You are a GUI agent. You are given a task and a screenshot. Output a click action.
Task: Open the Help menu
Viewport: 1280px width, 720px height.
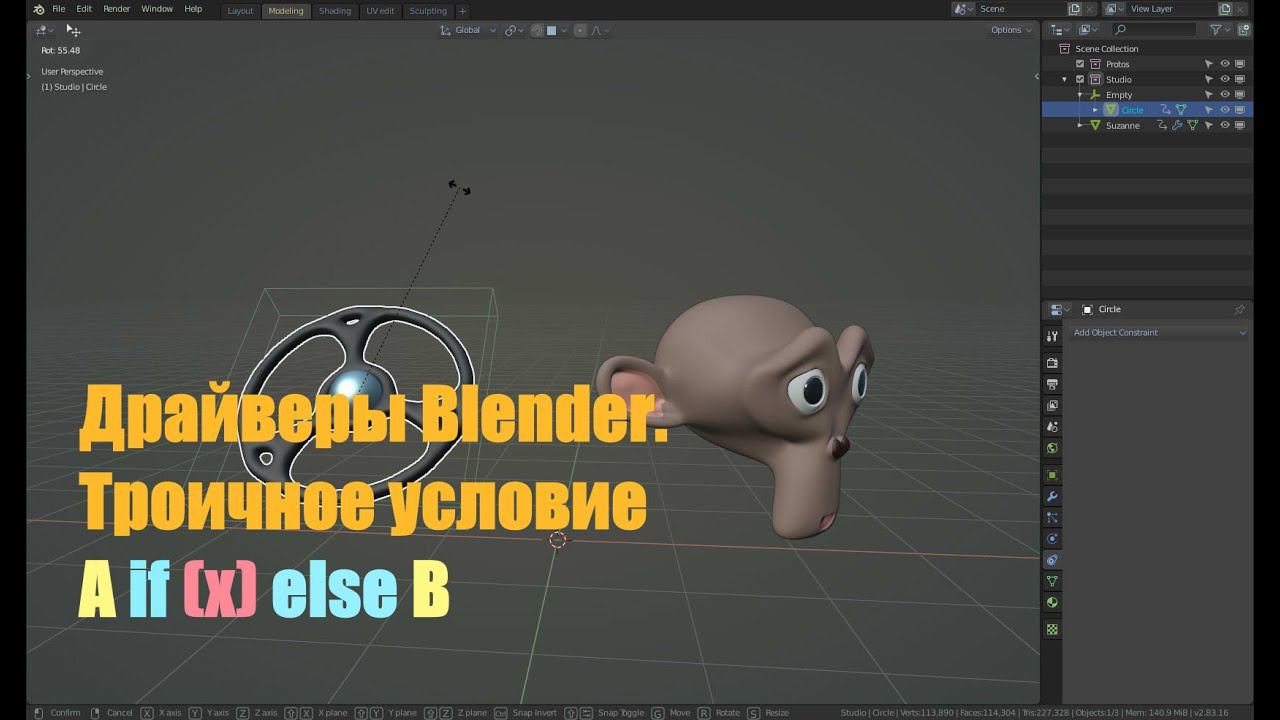tap(193, 9)
